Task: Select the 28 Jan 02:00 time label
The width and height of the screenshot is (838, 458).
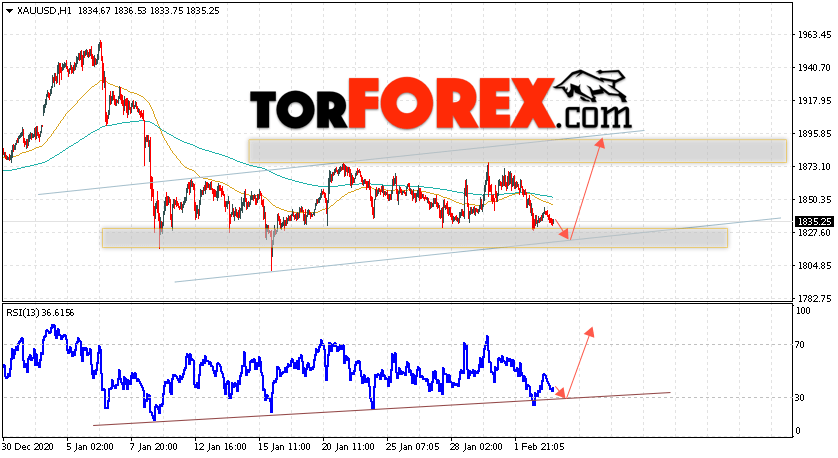Action: 476,446
